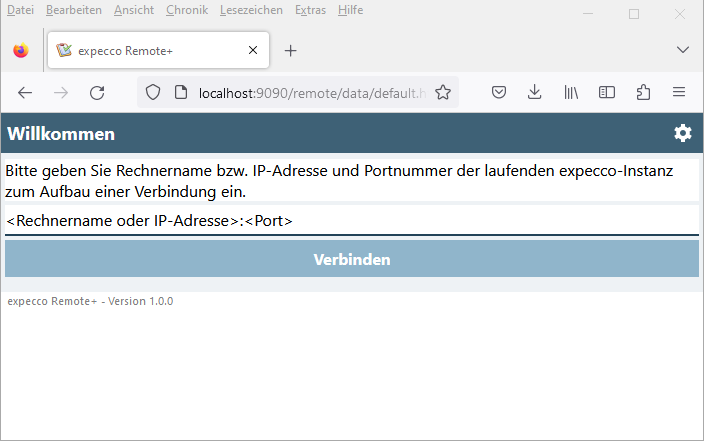Bookmark this page with the star icon
Image resolution: width=704 pixels, height=441 pixels.
tap(443, 92)
